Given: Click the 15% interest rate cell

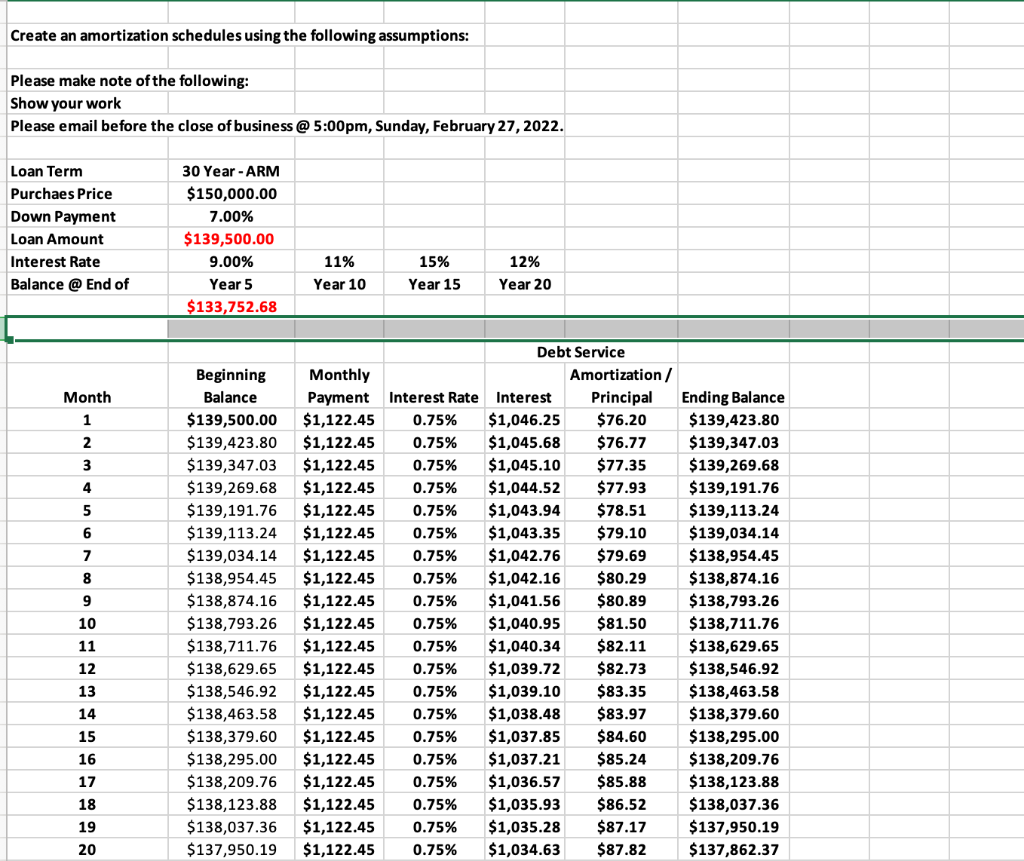Looking at the screenshot, I should pos(432,261).
